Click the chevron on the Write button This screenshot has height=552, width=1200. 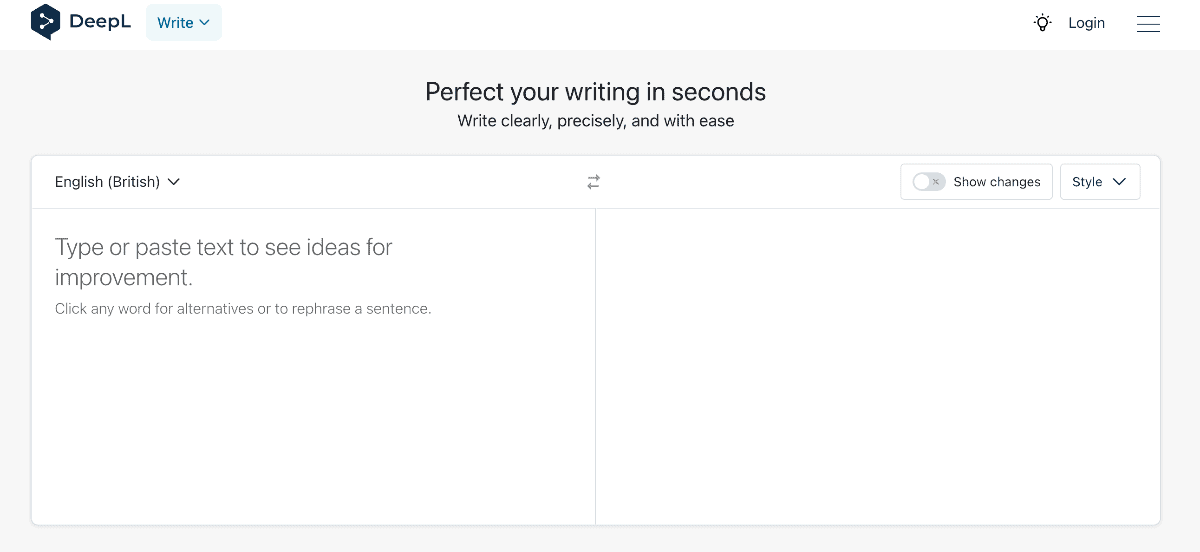tap(205, 23)
